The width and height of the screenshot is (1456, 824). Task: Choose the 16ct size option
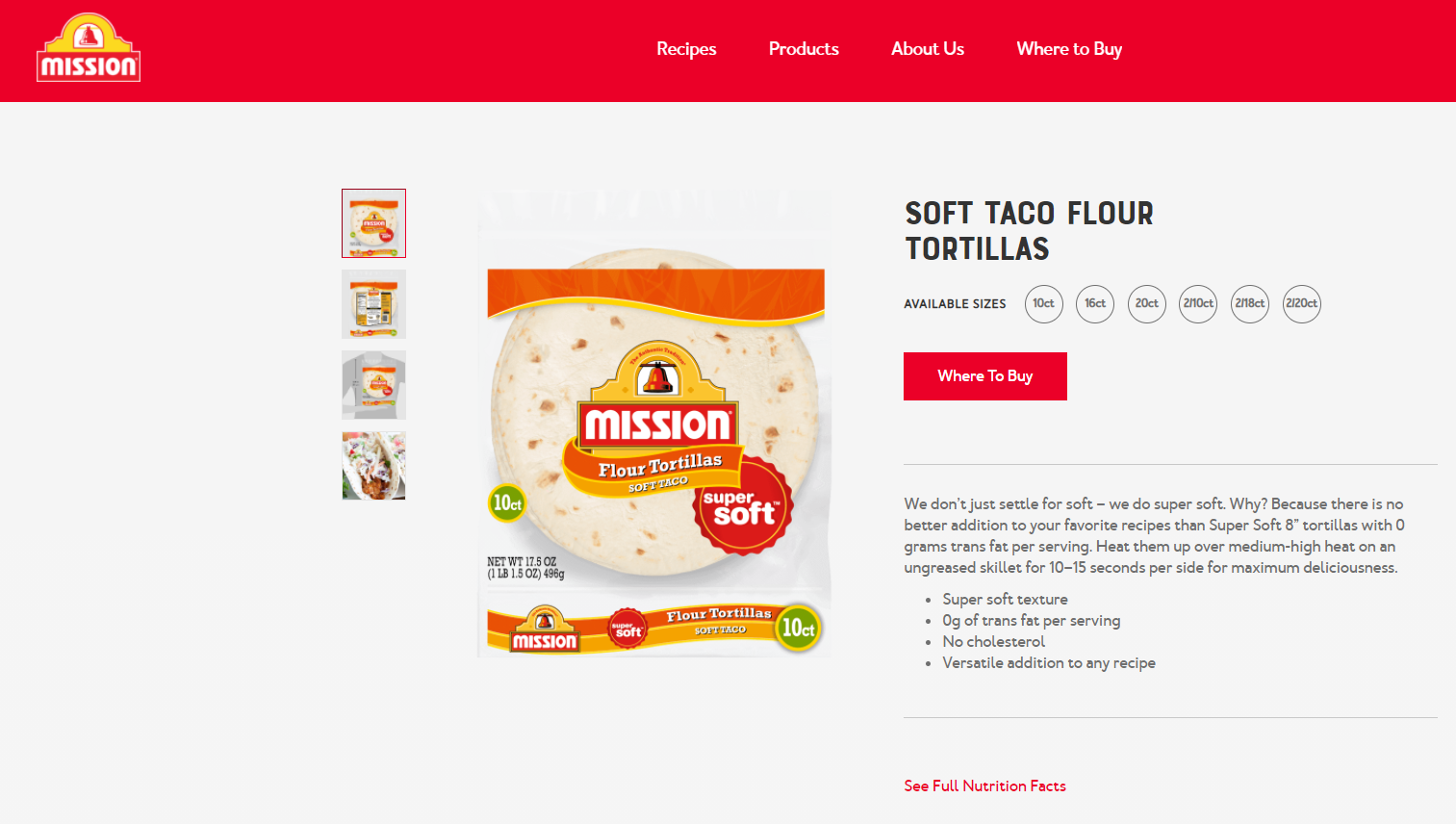click(1095, 304)
